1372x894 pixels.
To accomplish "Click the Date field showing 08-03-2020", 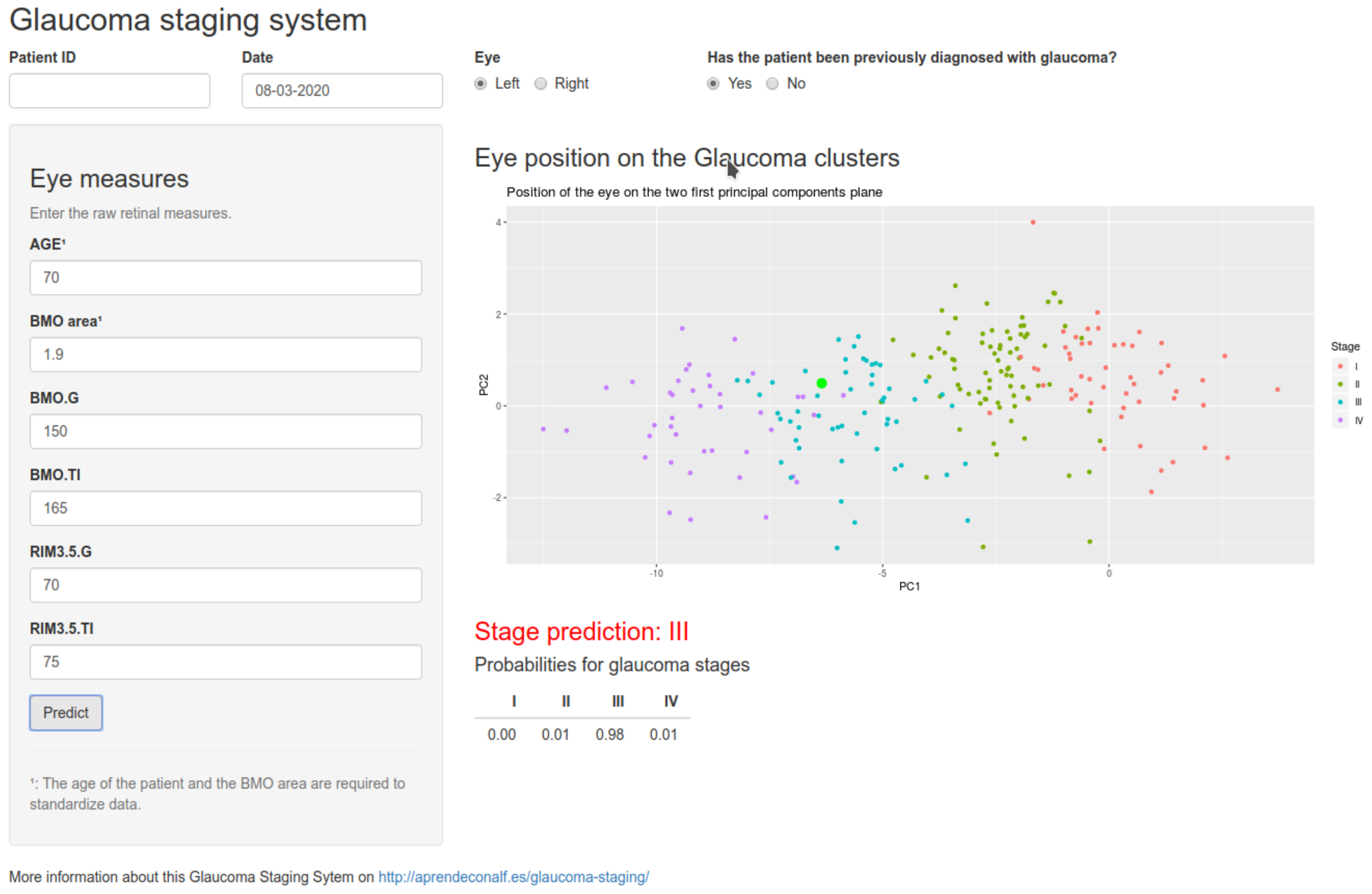I will (x=342, y=91).
